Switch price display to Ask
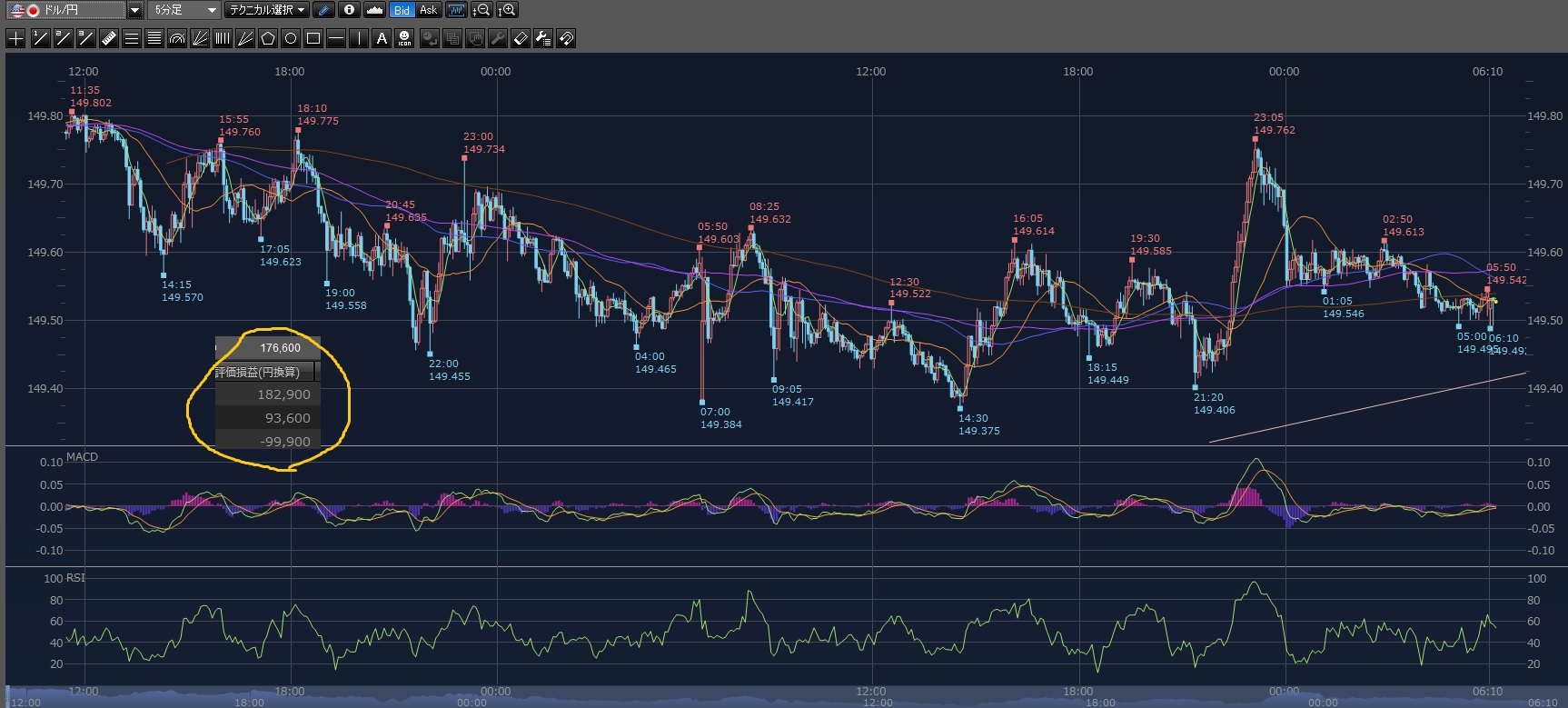 [428, 10]
